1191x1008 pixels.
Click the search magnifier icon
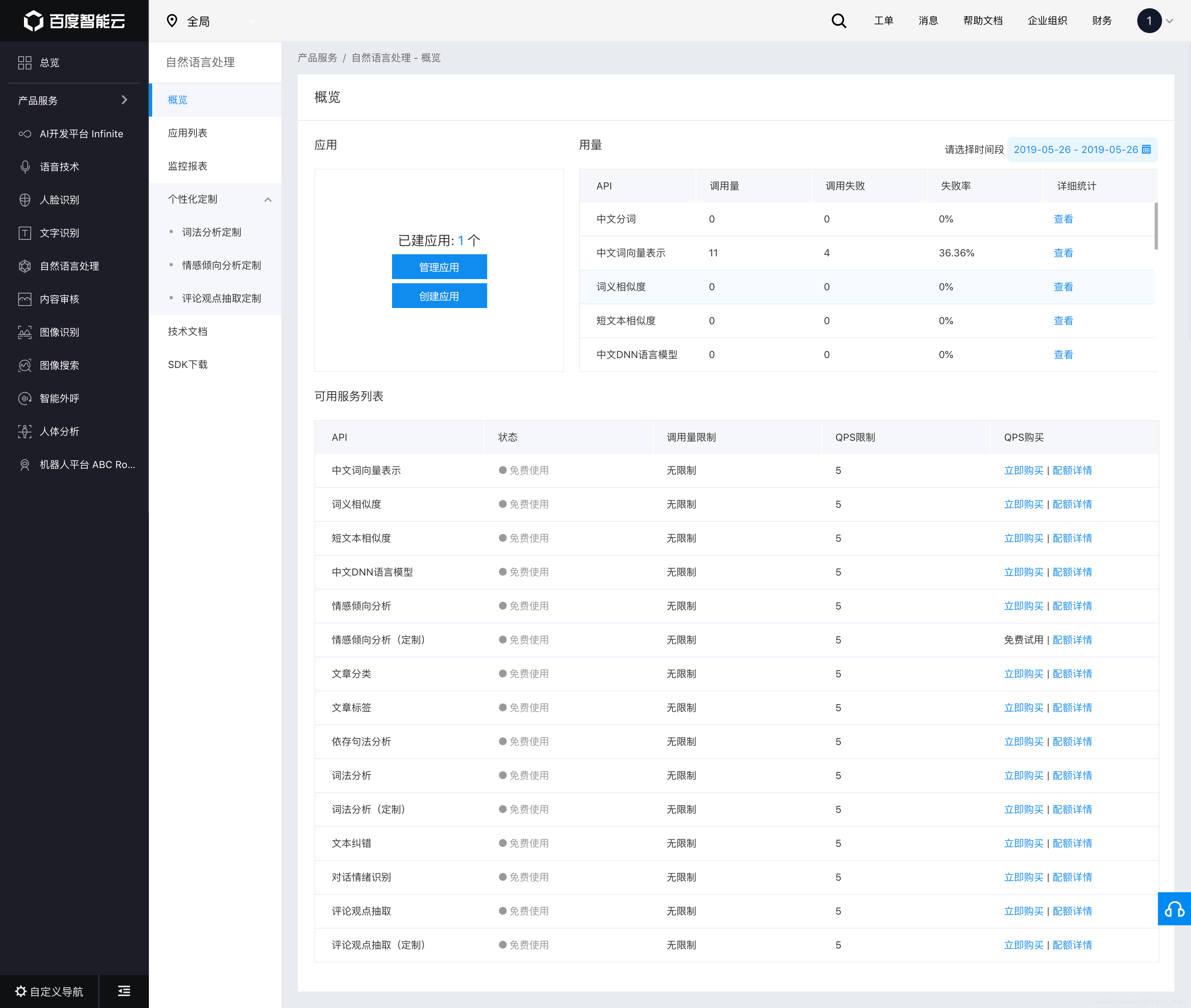[x=838, y=21]
